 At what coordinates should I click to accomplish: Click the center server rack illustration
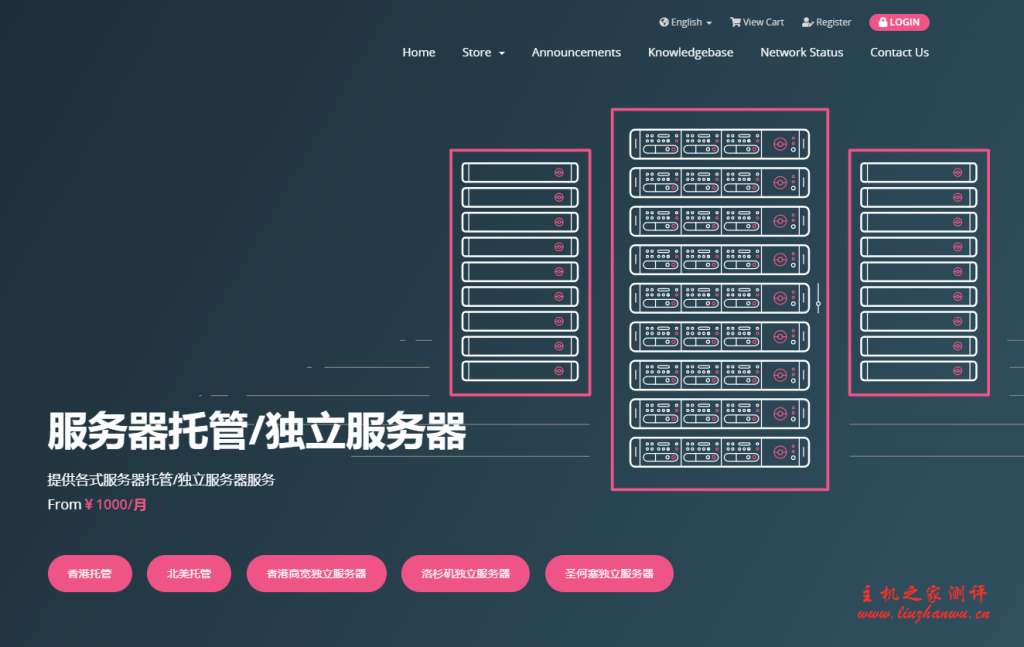tap(720, 298)
